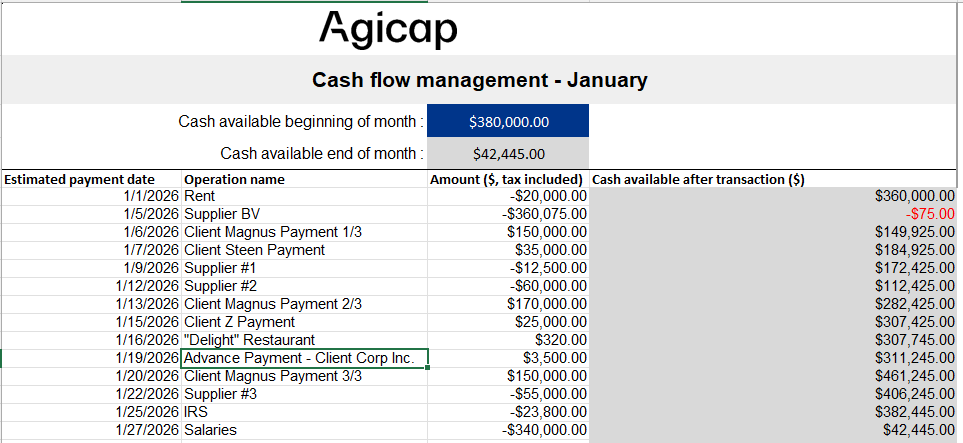Click the Cash available beginning of month label
963x443 pixels.
point(301,122)
